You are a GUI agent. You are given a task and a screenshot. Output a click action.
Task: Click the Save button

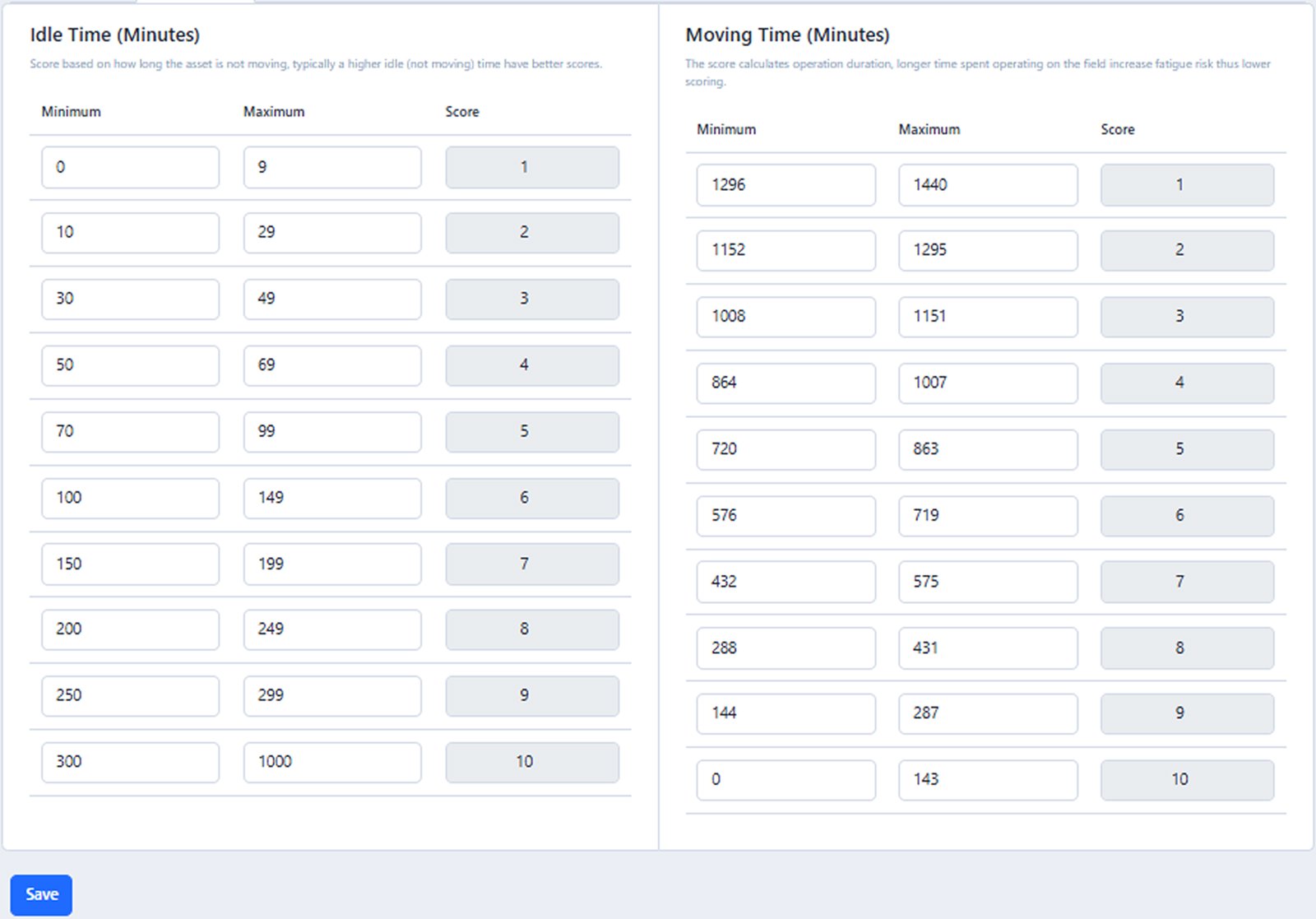[41, 894]
